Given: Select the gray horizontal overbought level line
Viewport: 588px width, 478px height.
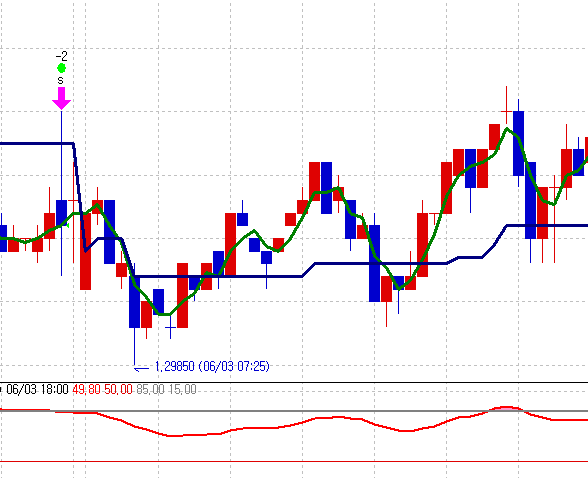Looking at the screenshot, I should pyautogui.click(x=294, y=411).
